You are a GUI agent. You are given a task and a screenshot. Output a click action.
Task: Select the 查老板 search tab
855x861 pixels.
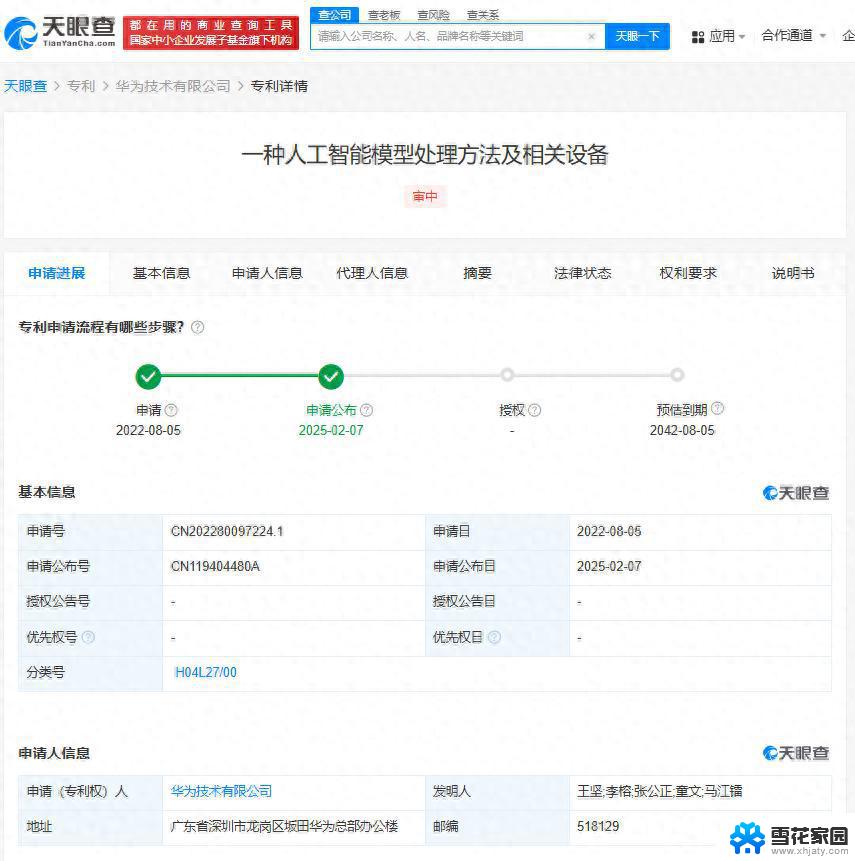(384, 15)
